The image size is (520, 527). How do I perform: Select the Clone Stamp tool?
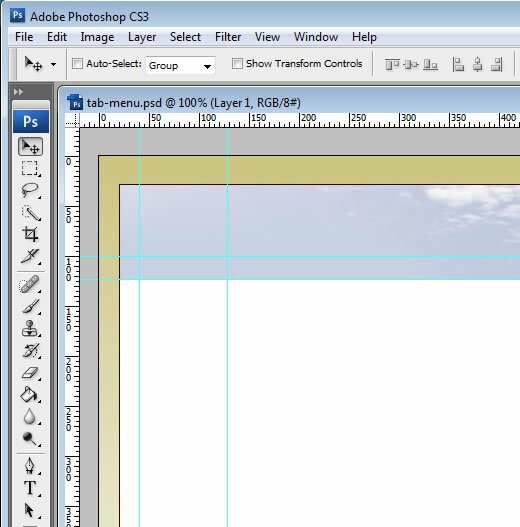[x=30, y=328]
